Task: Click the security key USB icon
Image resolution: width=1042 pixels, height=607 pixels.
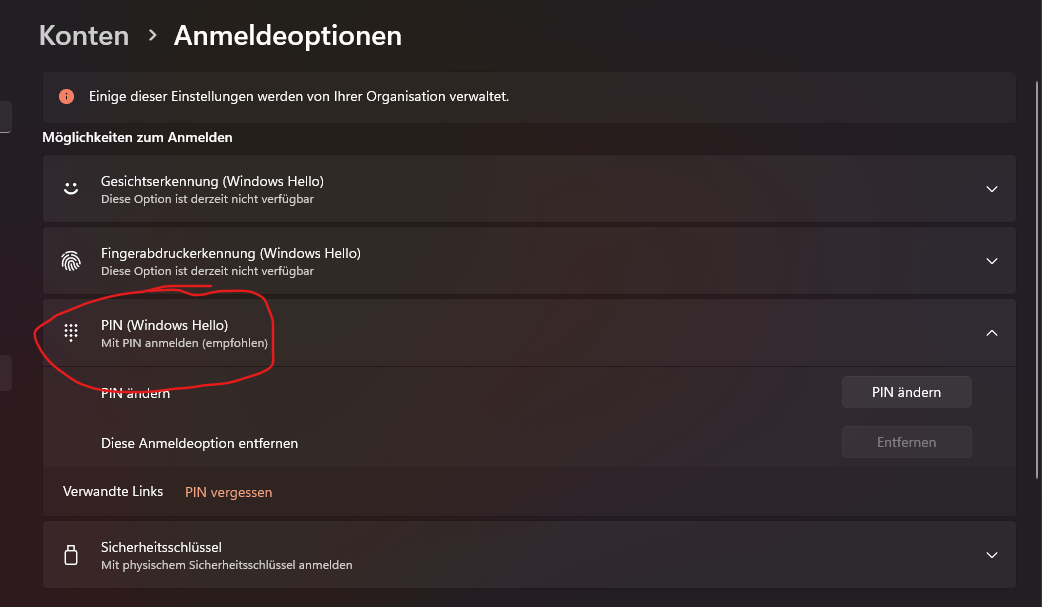Action: [70, 555]
